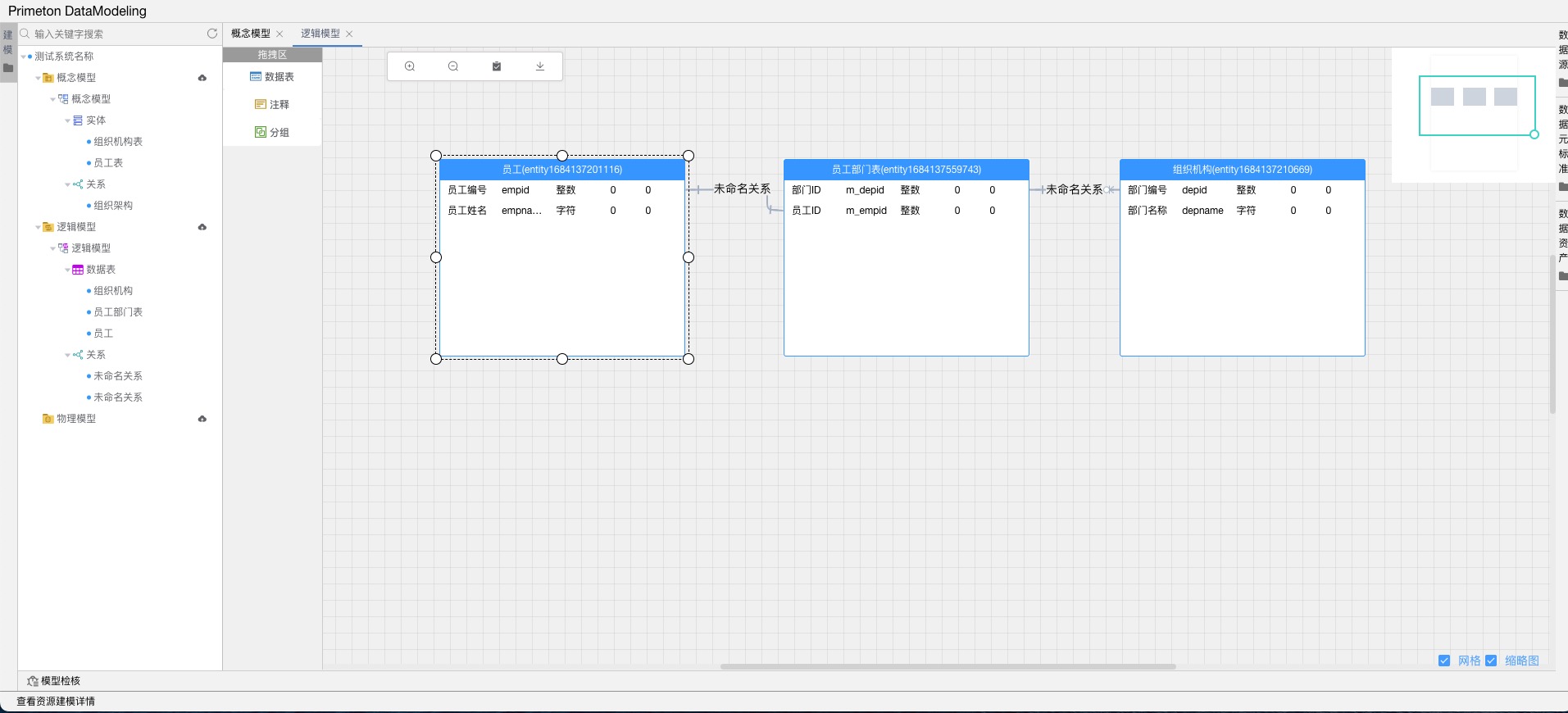1568x713 pixels.
Task: Collapse the 关系 arrow above 组织架构
Action: click(67, 184)
